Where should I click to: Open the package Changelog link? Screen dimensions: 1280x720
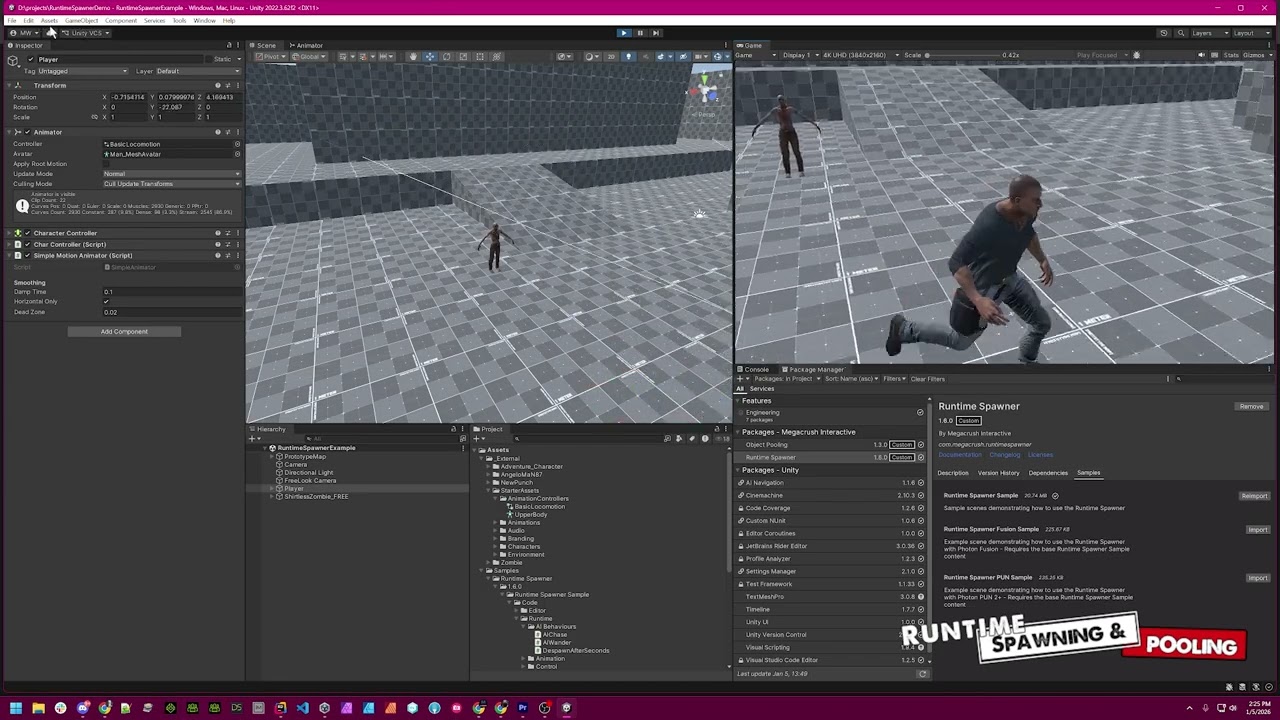point(1004,455)
